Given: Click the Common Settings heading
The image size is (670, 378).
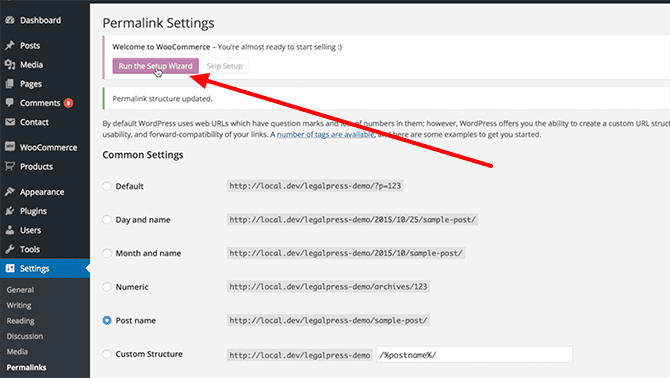Looking at the screenshot, I should (x=143, y=155).
